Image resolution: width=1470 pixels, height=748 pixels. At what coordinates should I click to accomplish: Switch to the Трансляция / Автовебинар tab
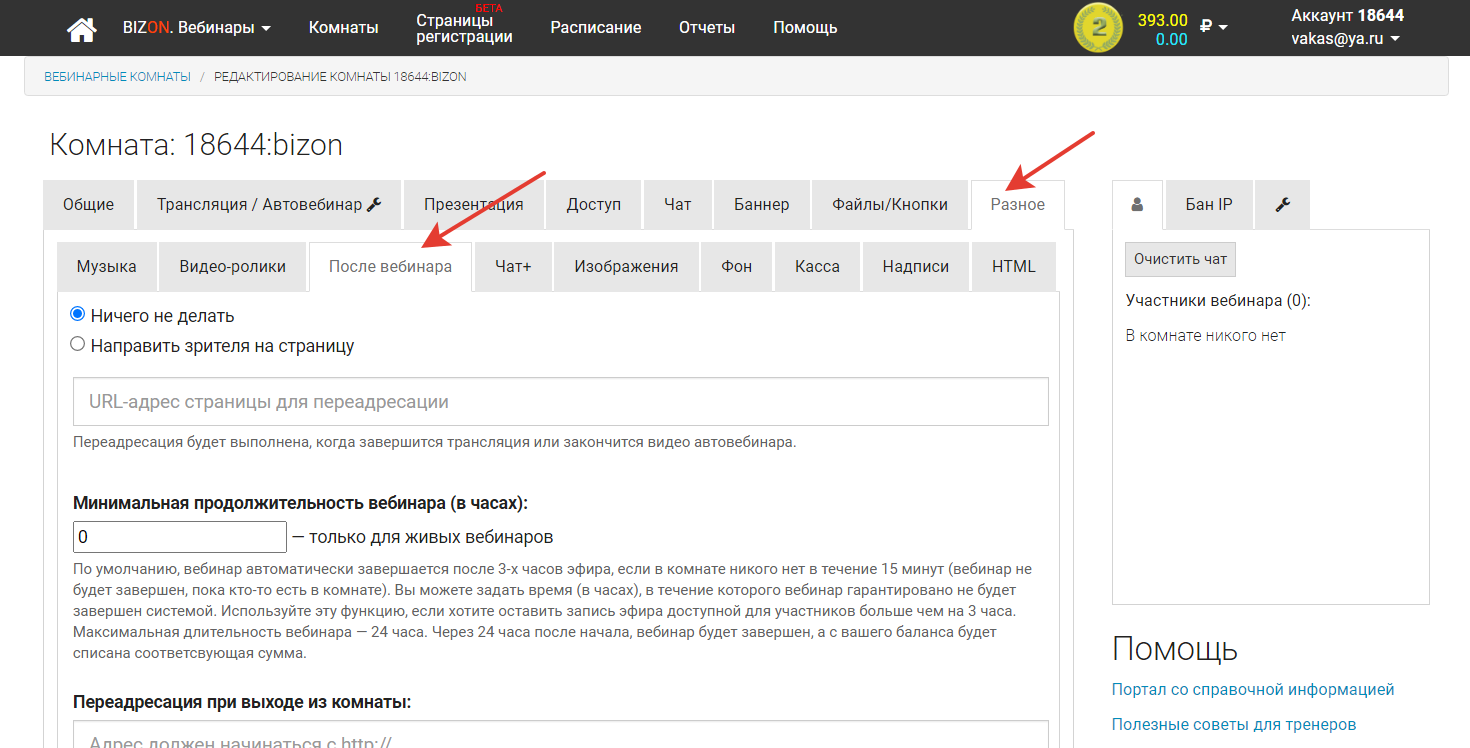(x=269, y=205)
